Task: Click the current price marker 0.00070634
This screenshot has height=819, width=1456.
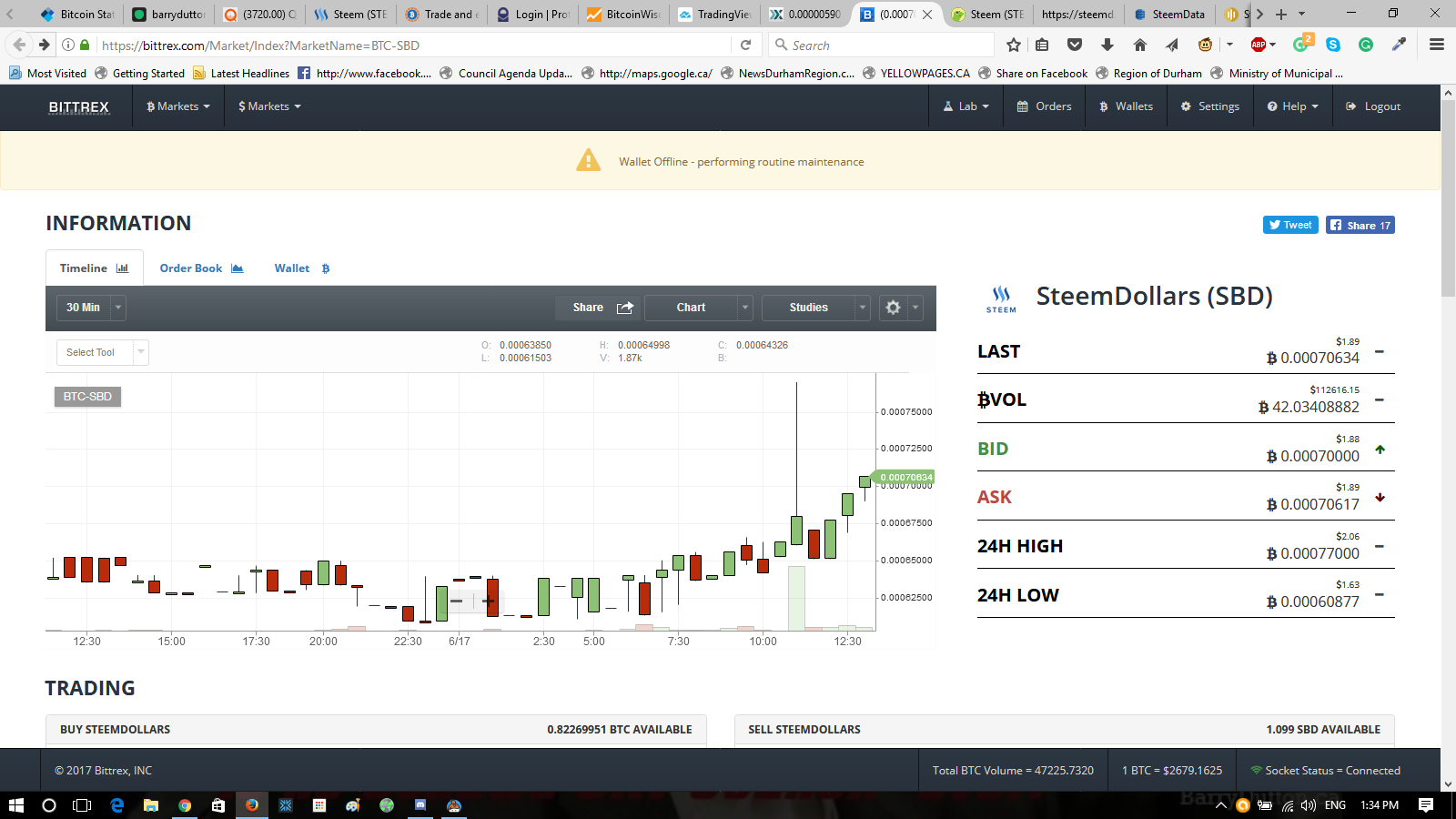Action: (903, 477)
